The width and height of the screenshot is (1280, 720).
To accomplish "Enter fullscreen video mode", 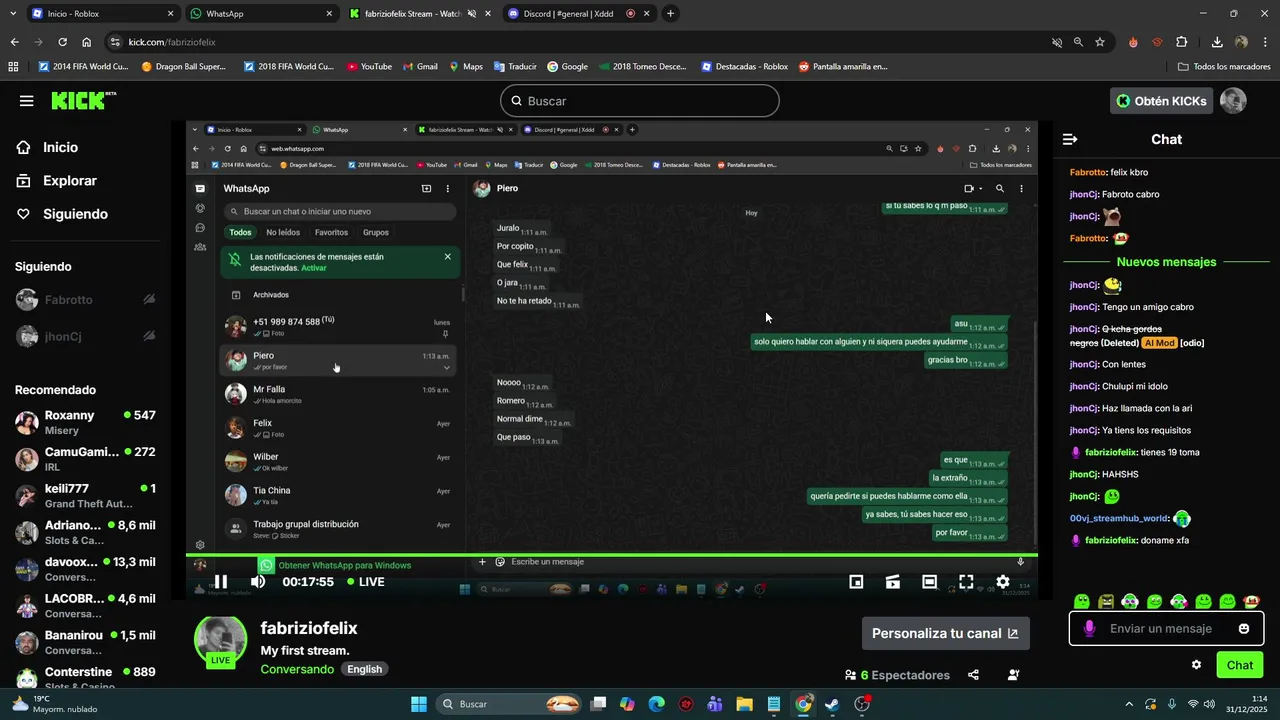I will tap(966, 582).
